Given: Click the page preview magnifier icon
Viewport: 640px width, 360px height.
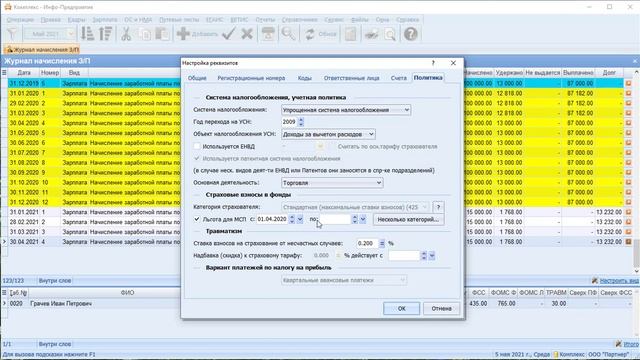Looking at the screenshot, I should 390,34.
